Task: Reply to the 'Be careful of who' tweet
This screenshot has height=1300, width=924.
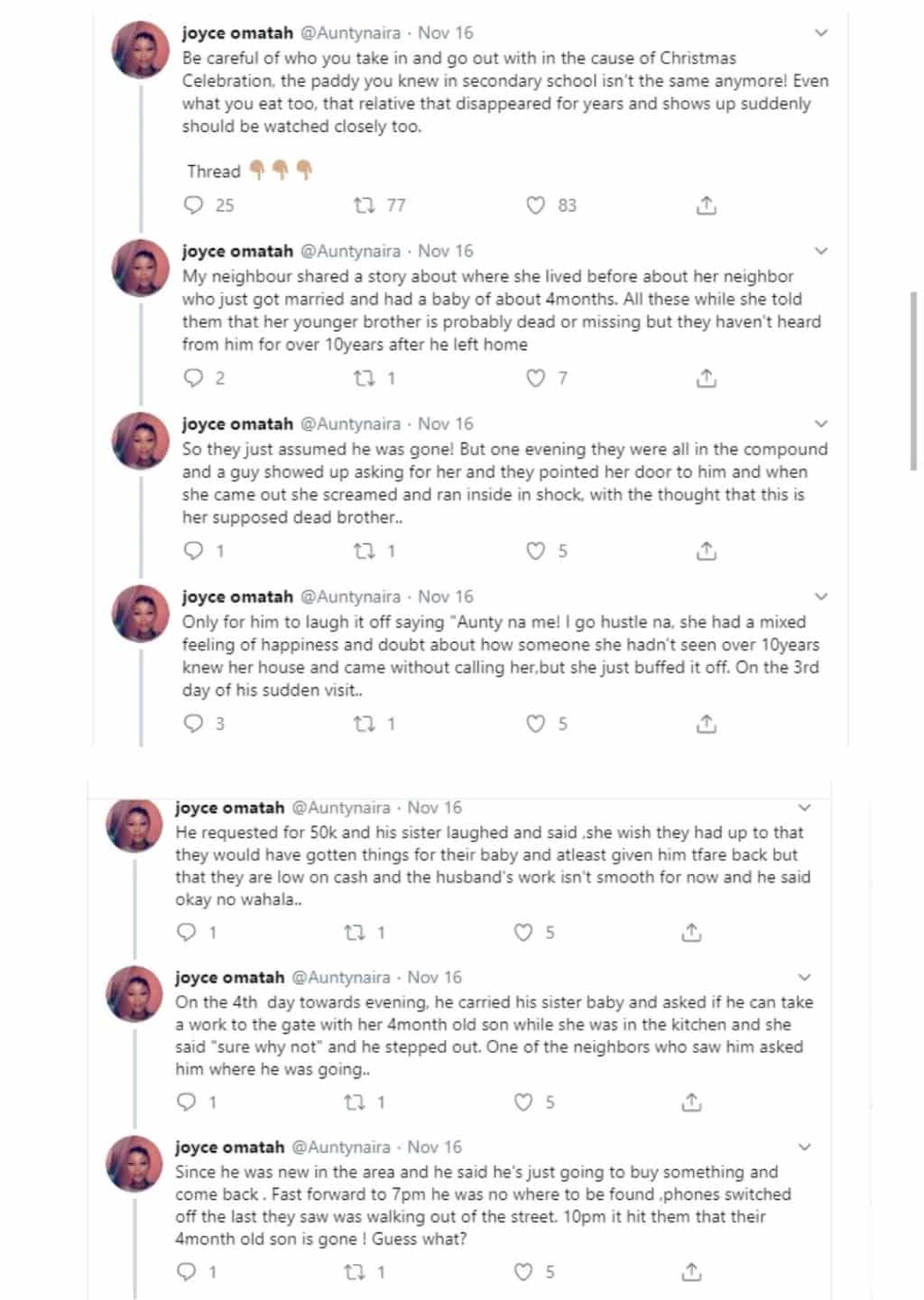Action: pos(194,206)
